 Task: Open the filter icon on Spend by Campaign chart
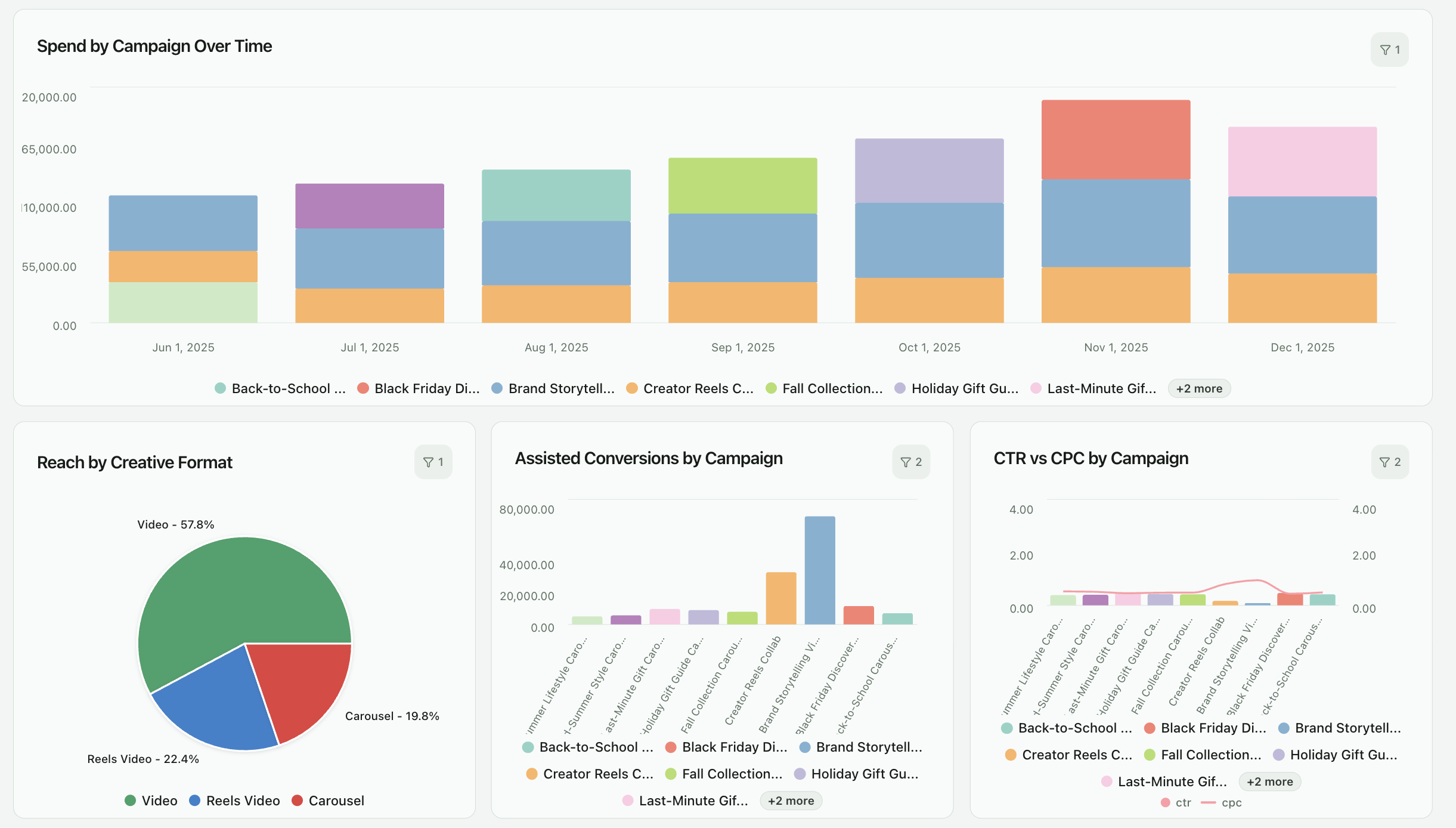pos(1389,49)
